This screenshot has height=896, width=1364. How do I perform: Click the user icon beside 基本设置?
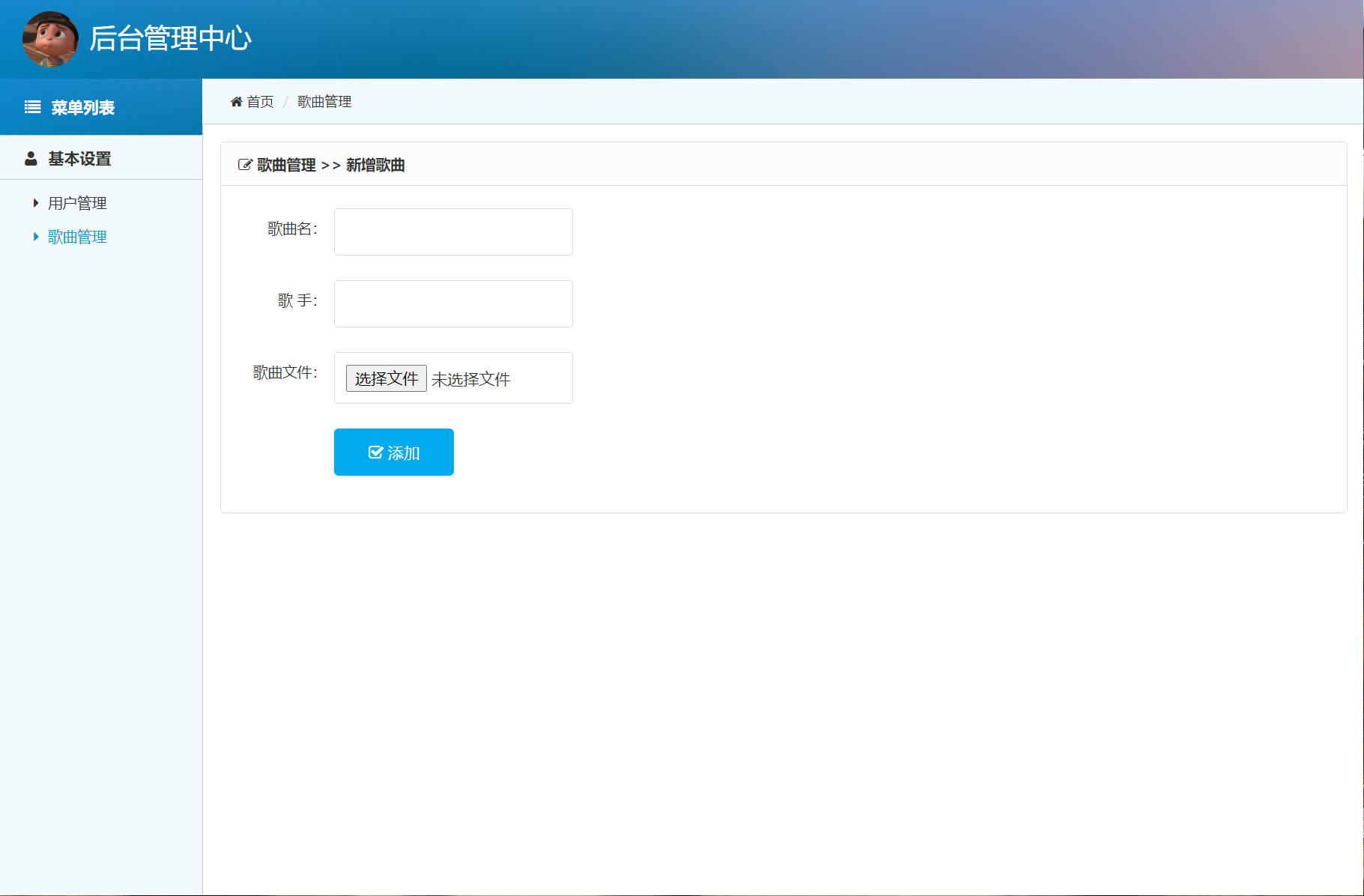pyautogui.click(x=31, y=158)
